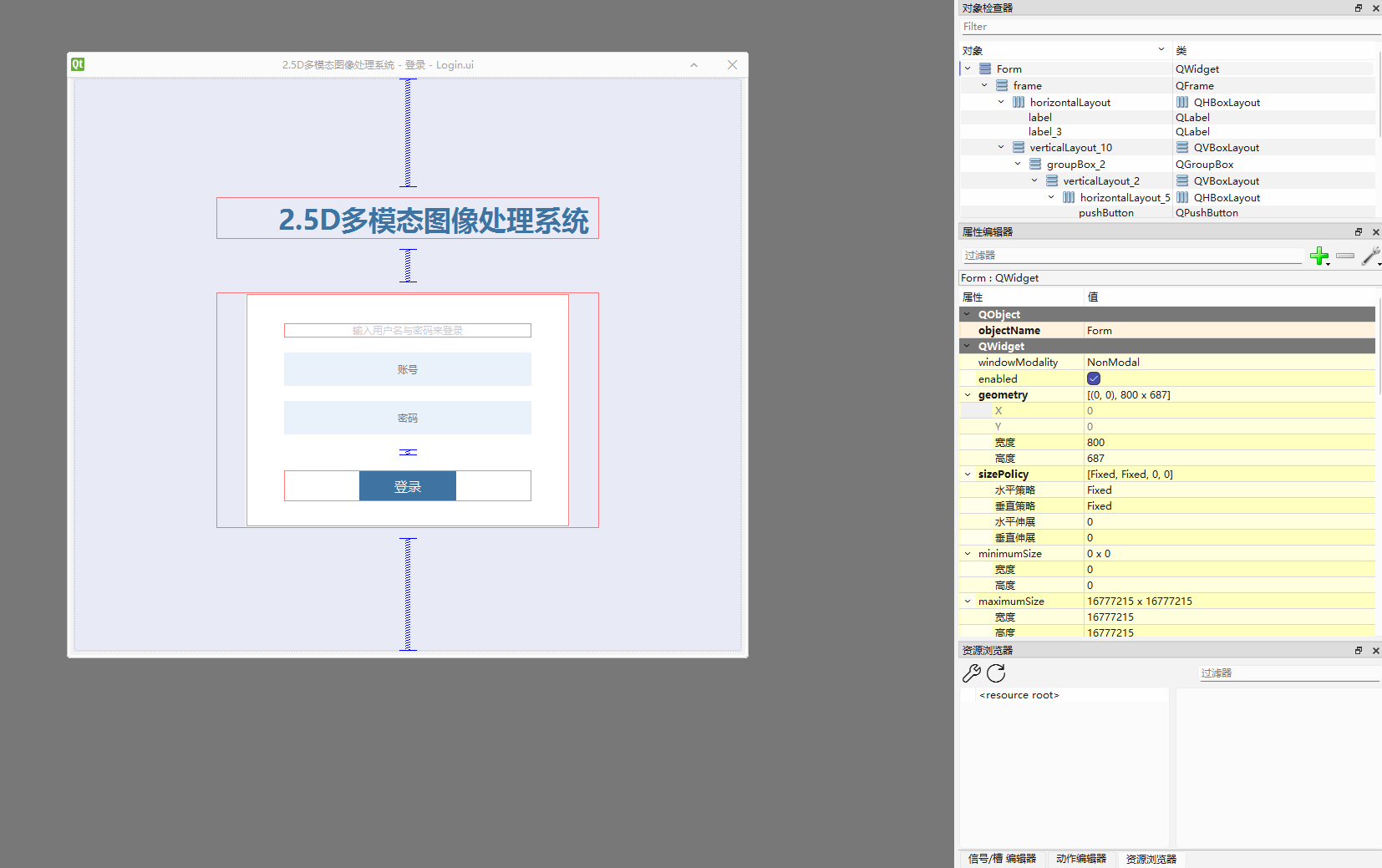Switch to the 信号/槽 编辑器 tab
The width and height of the screenshot is (1382, 868).
1001,859
